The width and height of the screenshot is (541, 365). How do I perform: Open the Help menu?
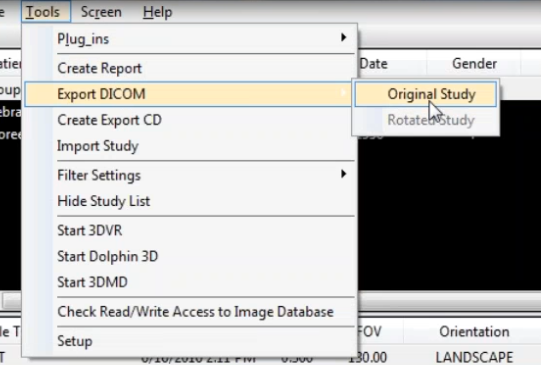coord(157,12)
